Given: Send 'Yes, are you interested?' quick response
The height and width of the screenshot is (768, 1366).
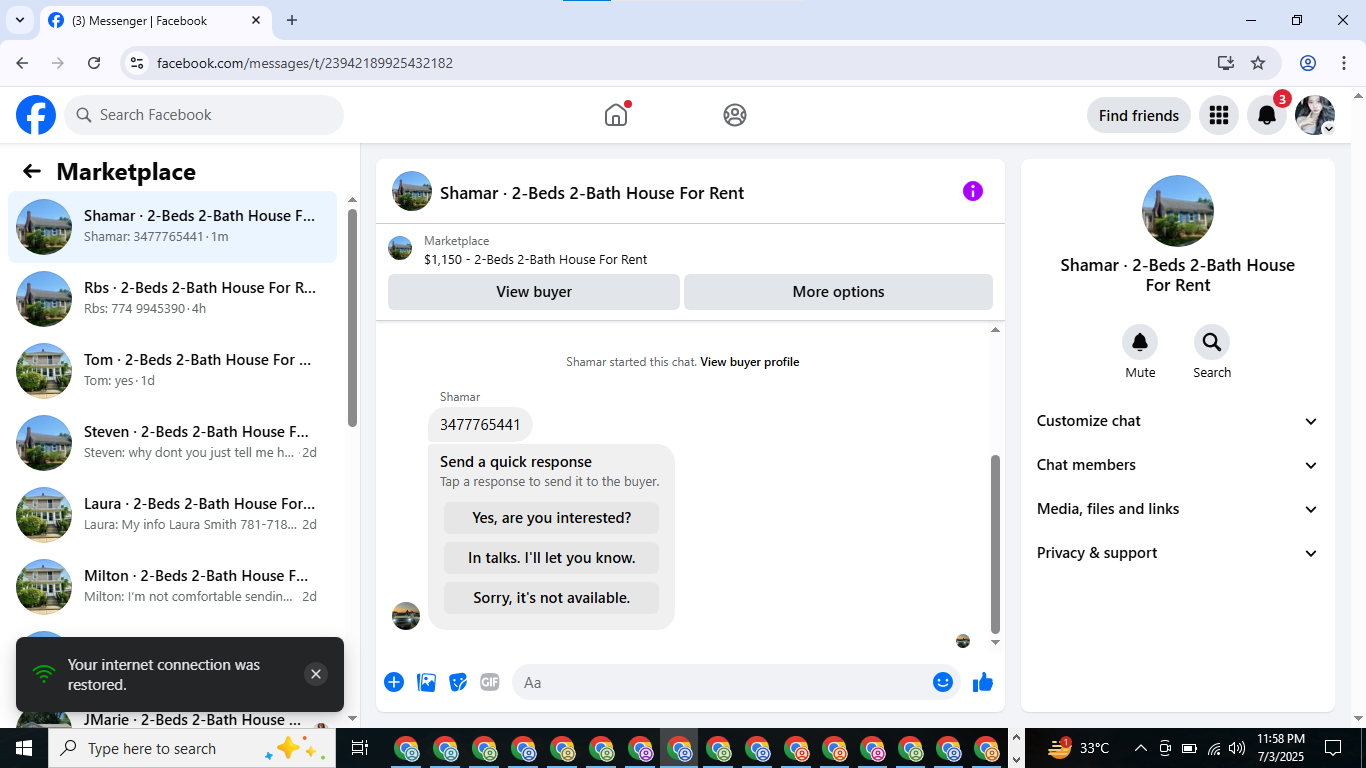Looking at the screenshot, I should pos(551,518).
